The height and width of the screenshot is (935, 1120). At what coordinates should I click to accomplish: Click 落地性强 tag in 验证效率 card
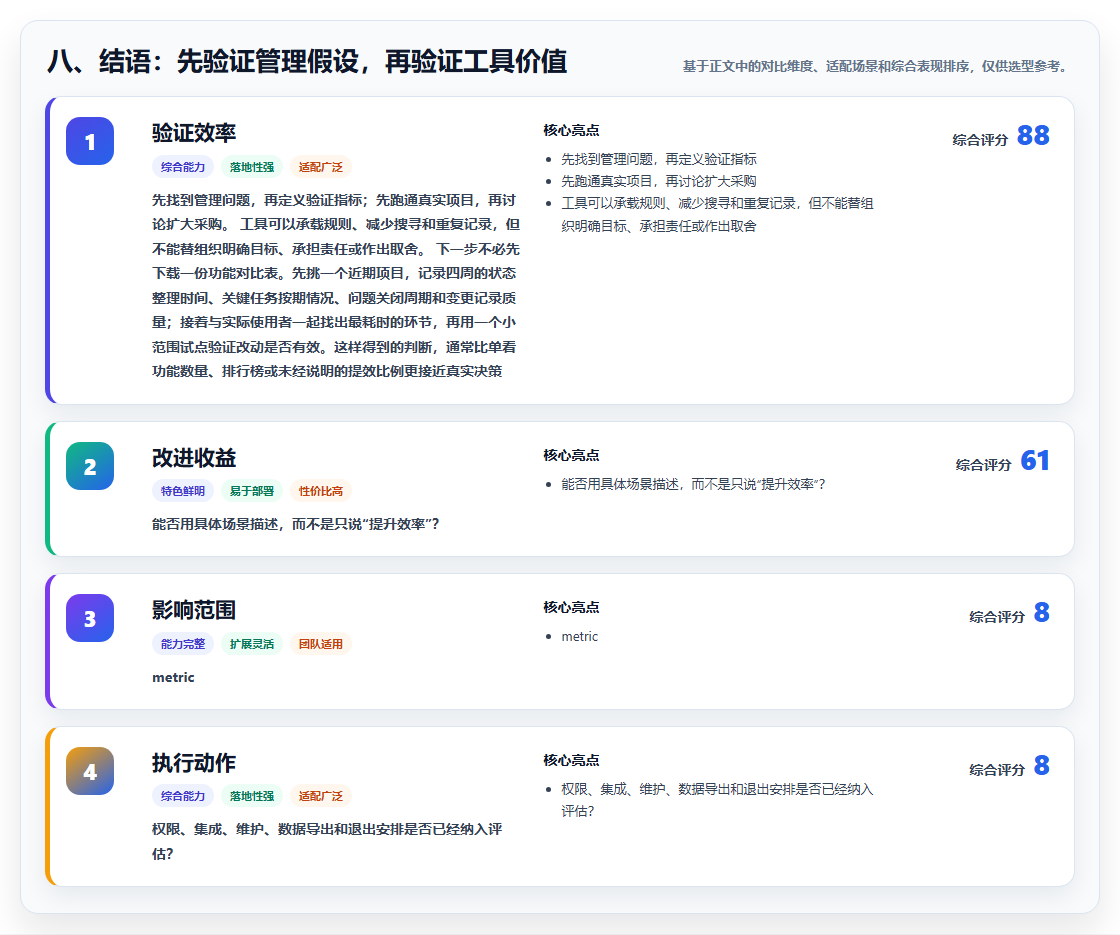tap(252, 167)
